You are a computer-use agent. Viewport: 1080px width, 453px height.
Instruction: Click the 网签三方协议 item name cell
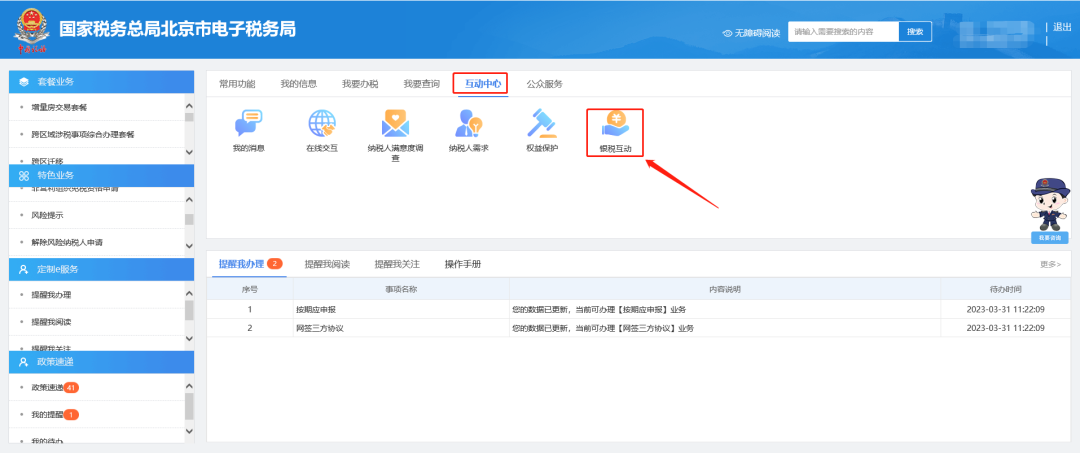click(x=401, y=328)
